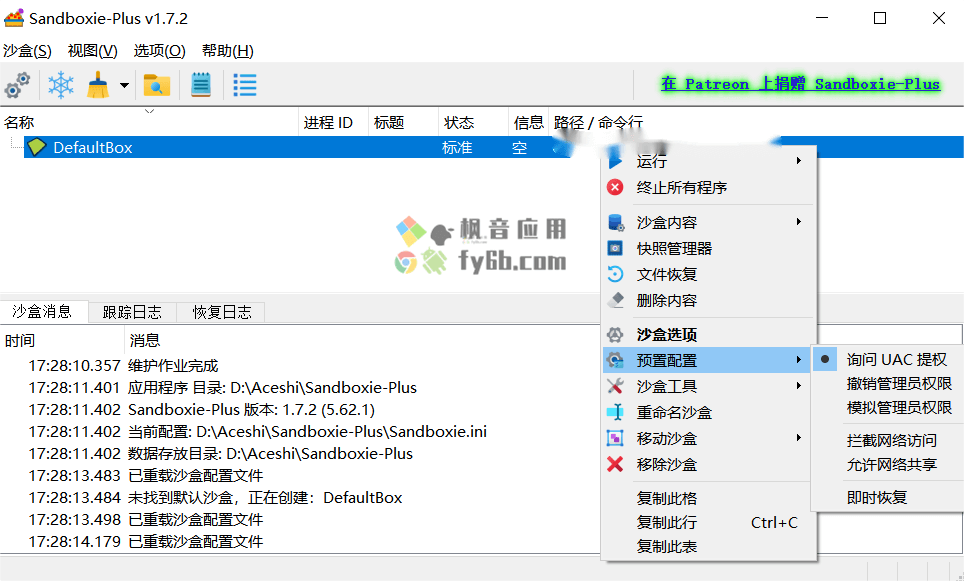Click the tools icon beside 沙盒工具
The width and height of the screenshot is (964, 581).
(x=615, y=386)
